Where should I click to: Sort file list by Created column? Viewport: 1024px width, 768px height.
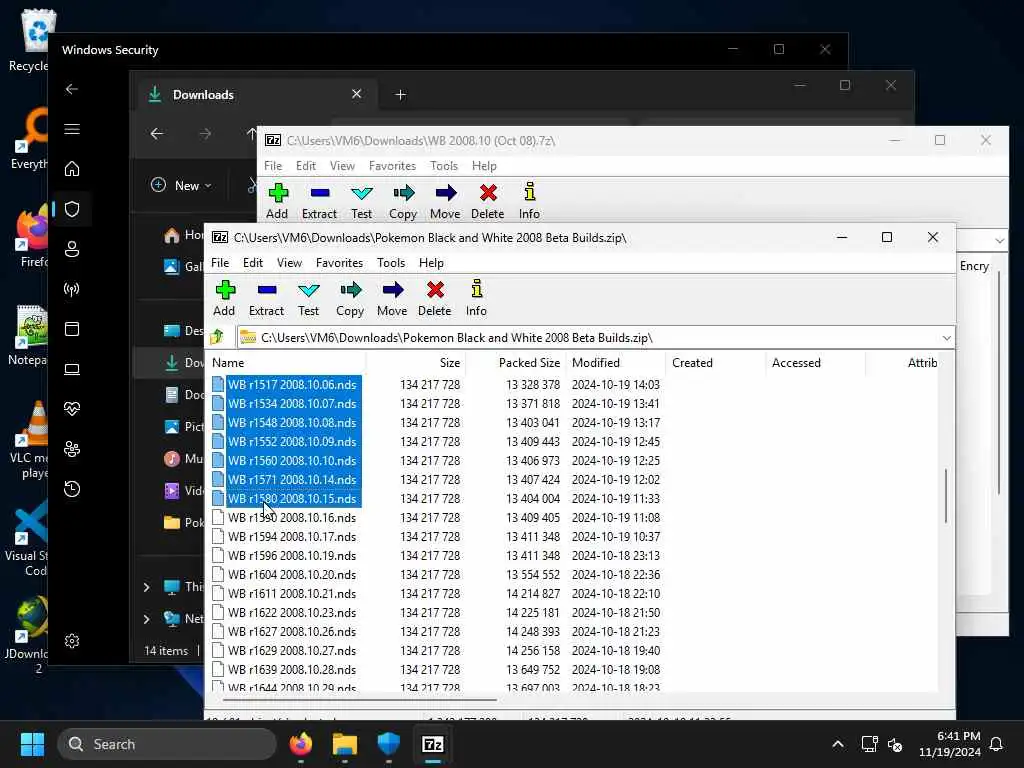(716, 362)
